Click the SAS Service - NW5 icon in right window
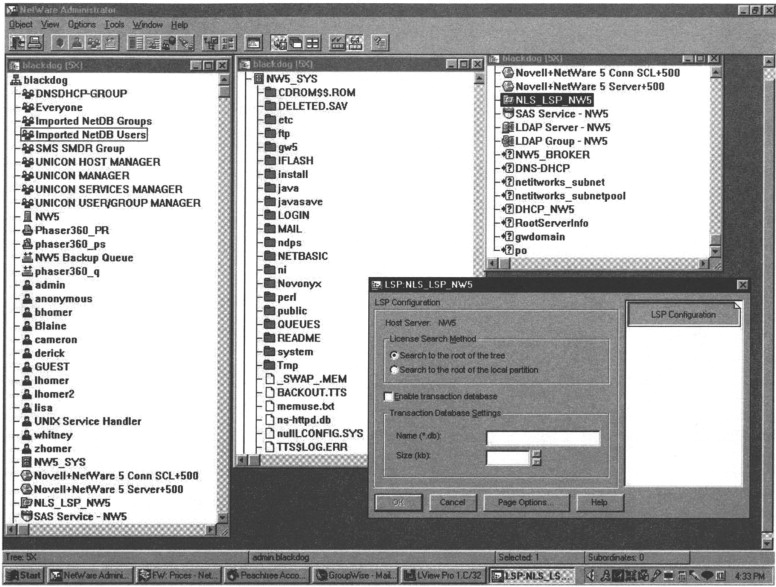 point(508,113)
